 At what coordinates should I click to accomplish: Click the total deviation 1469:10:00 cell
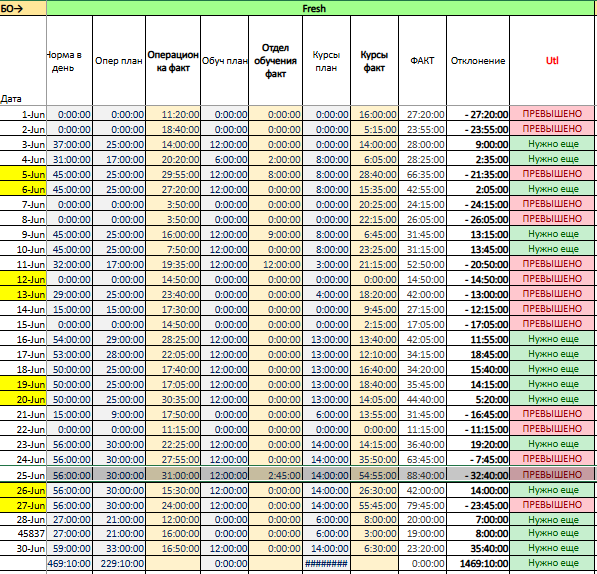478,563
